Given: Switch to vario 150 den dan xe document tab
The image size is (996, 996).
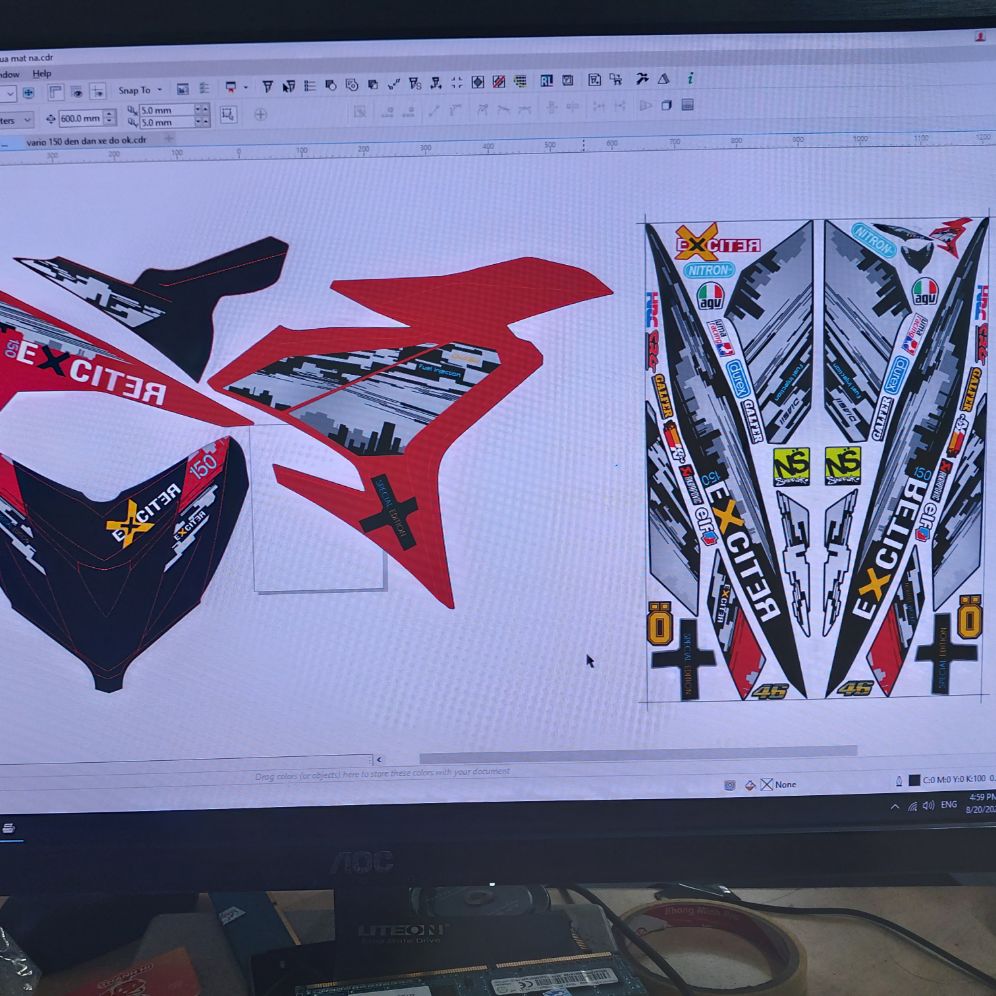Looking at the screenshot, I should pos(86,141).
